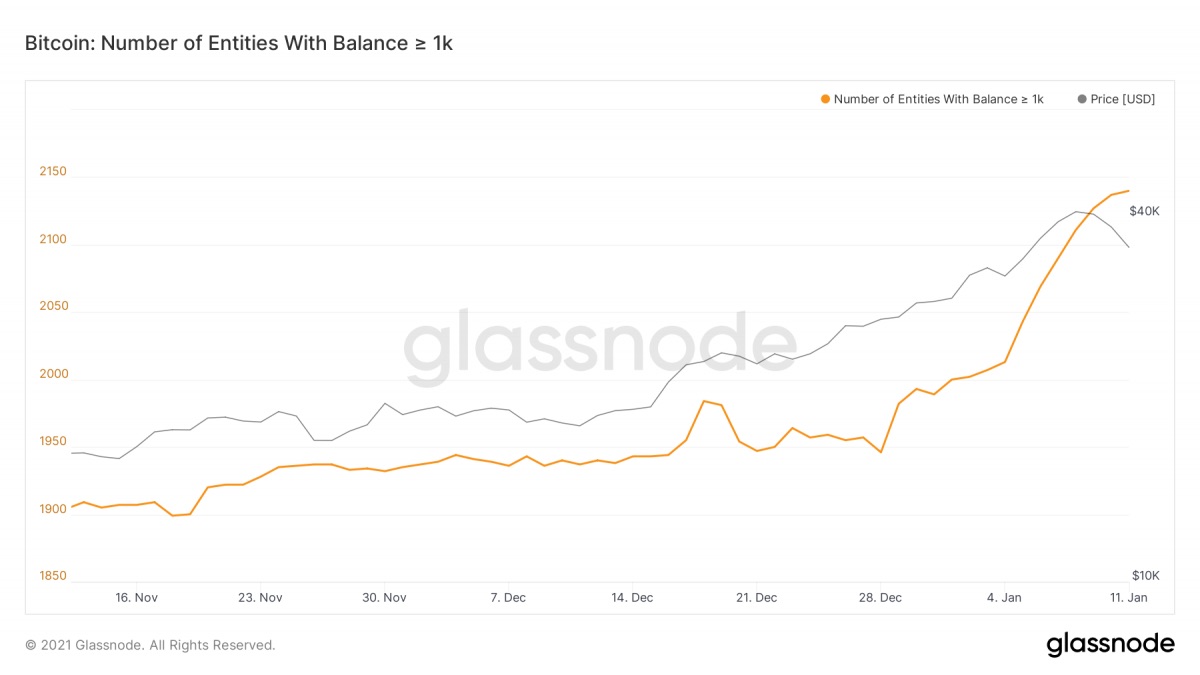Click the 30. Nov date axis label
The image size is (1200, 675).
(x=384, y=597)
